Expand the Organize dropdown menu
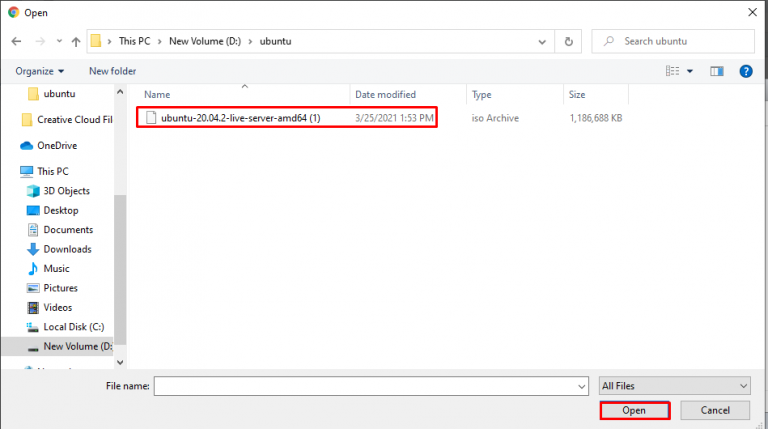 point(40,71)
